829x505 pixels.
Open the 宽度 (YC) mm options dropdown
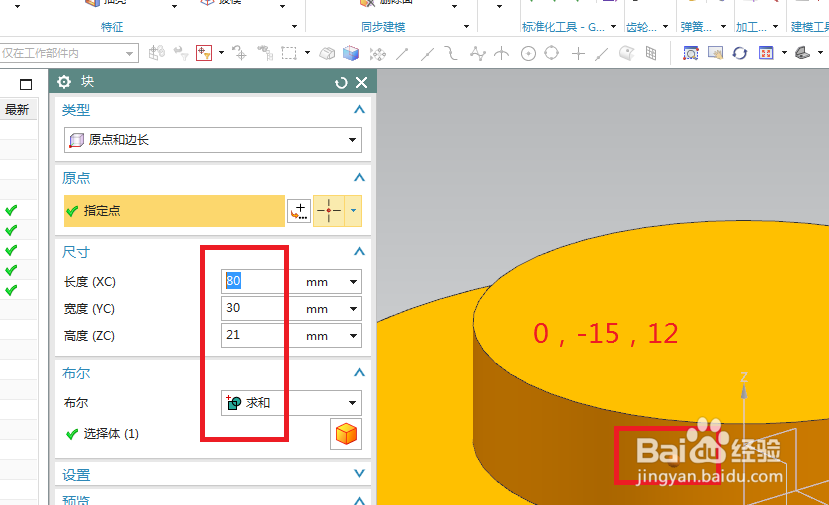[x=353, y=309]
